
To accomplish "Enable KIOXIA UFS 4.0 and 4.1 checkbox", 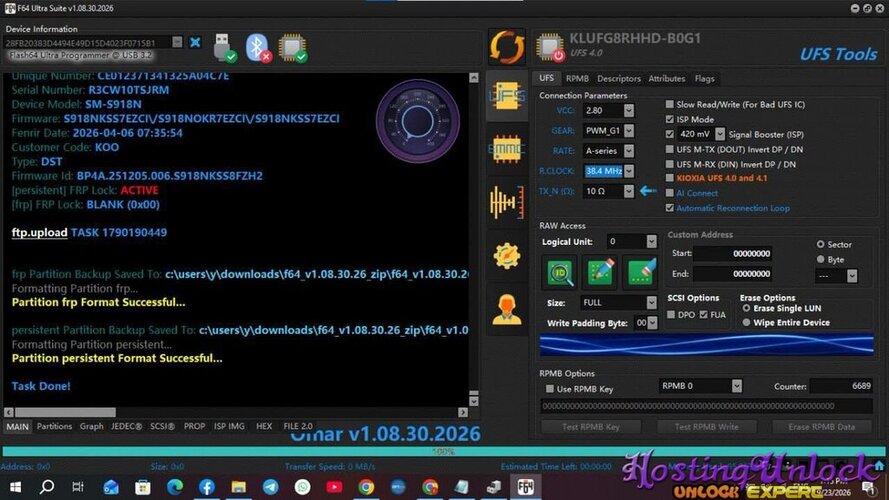I will point(670,178).
